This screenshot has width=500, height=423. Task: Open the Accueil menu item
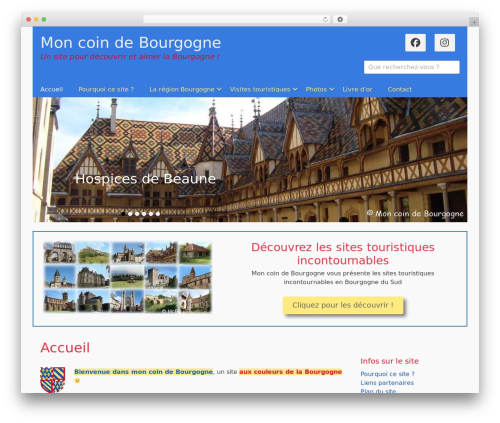(x=51, y=89)
